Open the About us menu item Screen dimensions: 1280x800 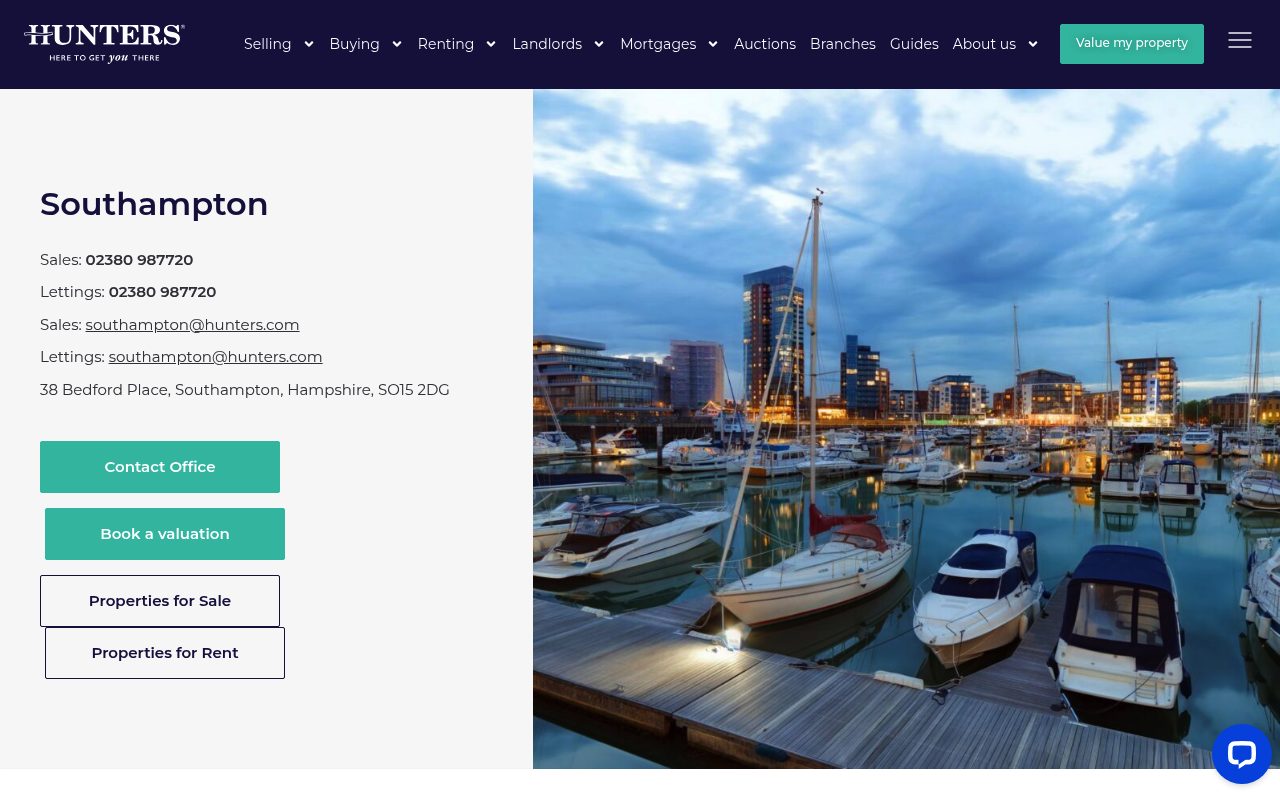click(x=984, y=44)
